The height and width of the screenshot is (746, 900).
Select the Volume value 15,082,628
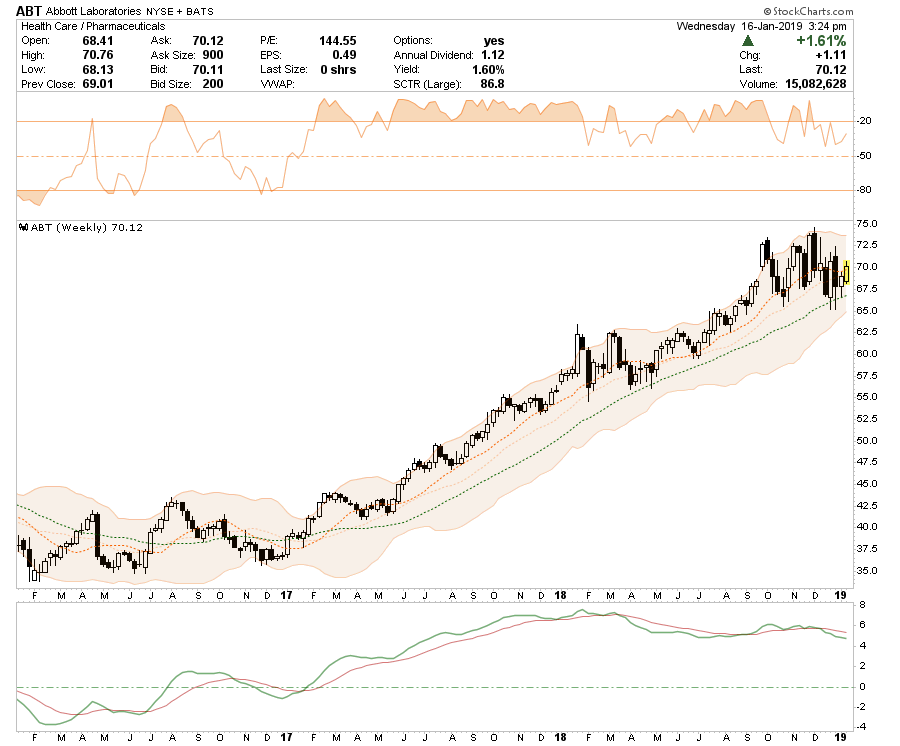tap(816, 84)
